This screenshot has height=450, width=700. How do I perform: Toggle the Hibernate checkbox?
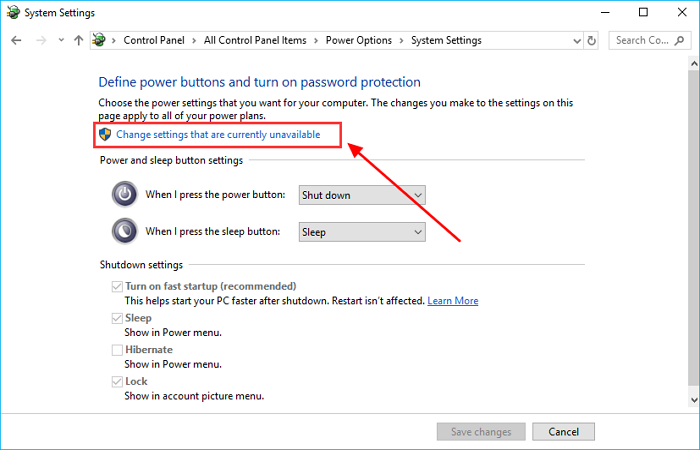click(118, 350)
